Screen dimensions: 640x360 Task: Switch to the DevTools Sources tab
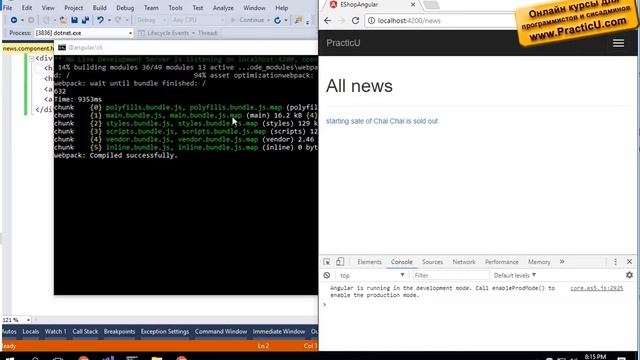[x=432, y=262]
